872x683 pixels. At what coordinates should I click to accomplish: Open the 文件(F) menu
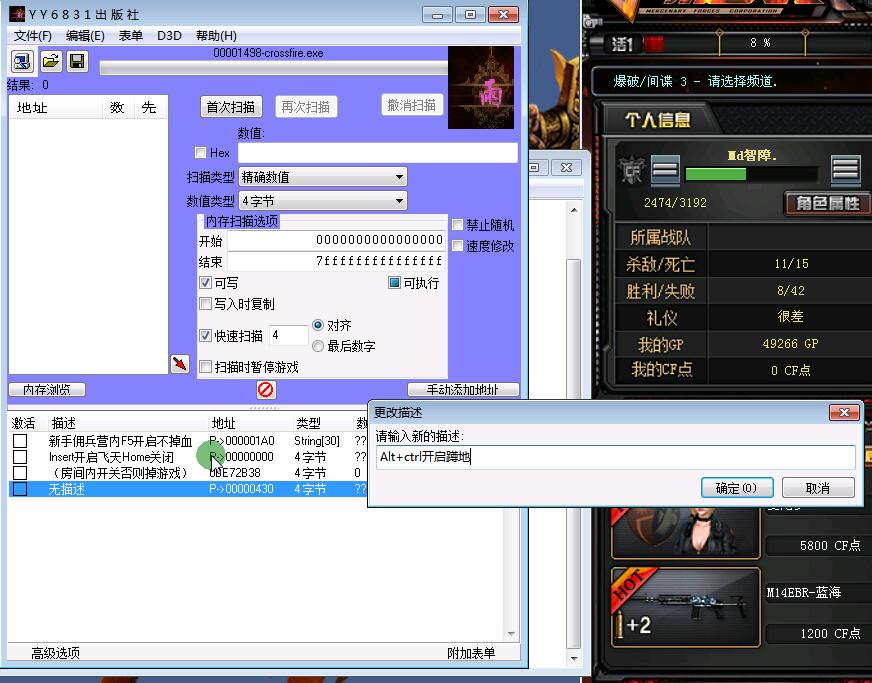click(x=33, y=36)
